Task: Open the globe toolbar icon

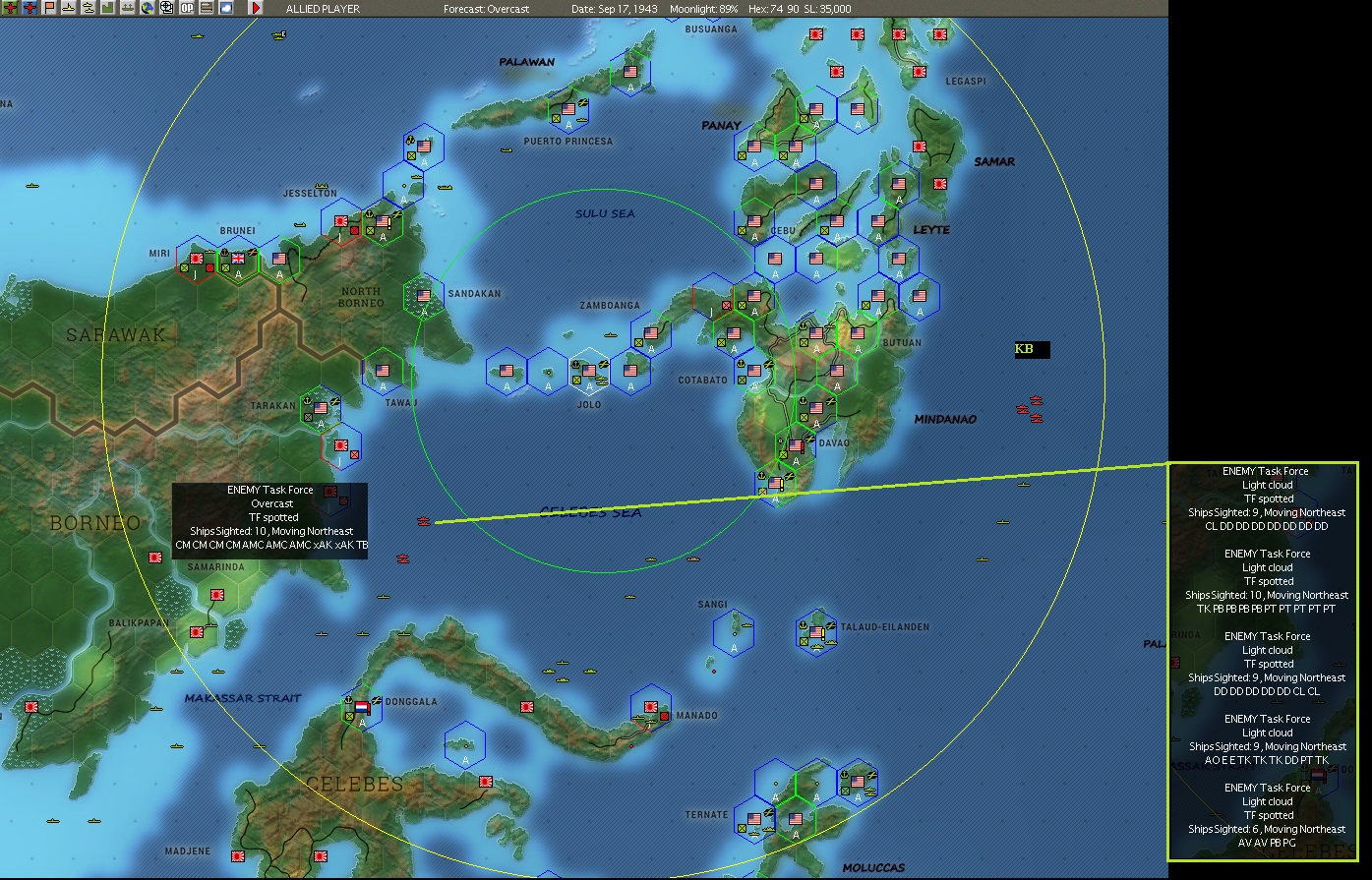Action: click(x=147, y=8)
